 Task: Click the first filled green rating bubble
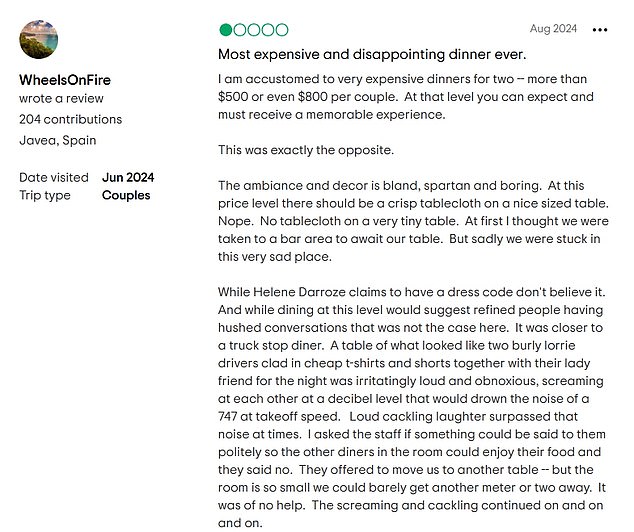(226, 30)
